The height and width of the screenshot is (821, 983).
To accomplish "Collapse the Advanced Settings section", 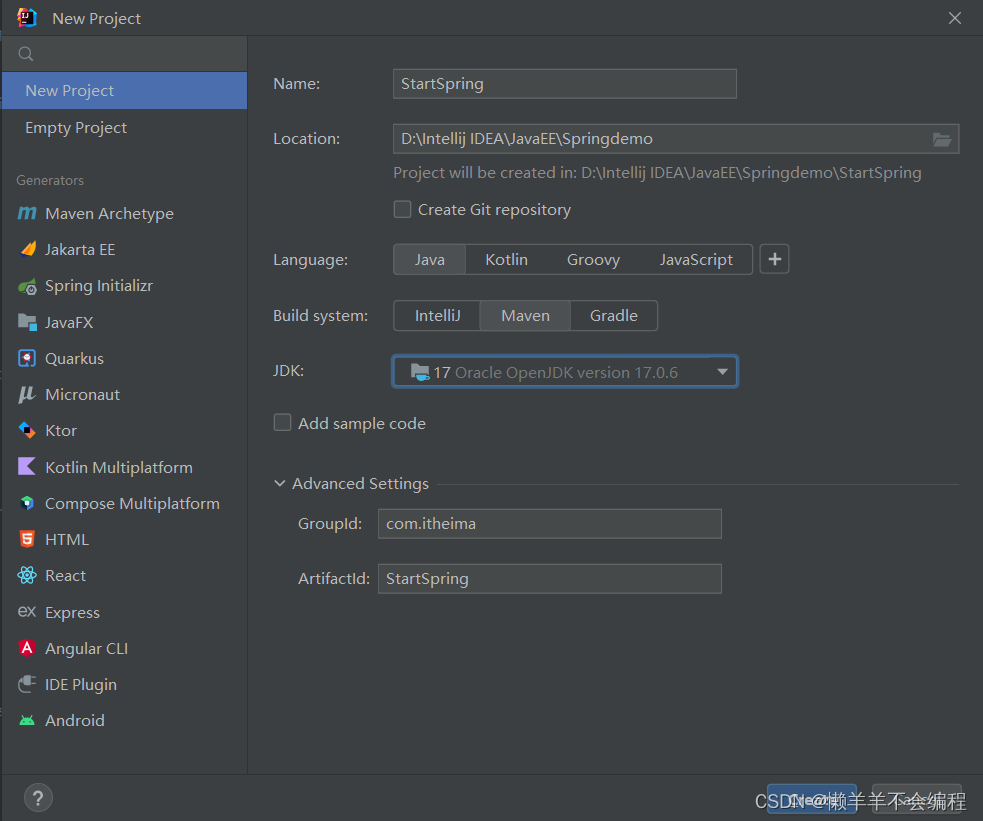I will coord(280,483).
